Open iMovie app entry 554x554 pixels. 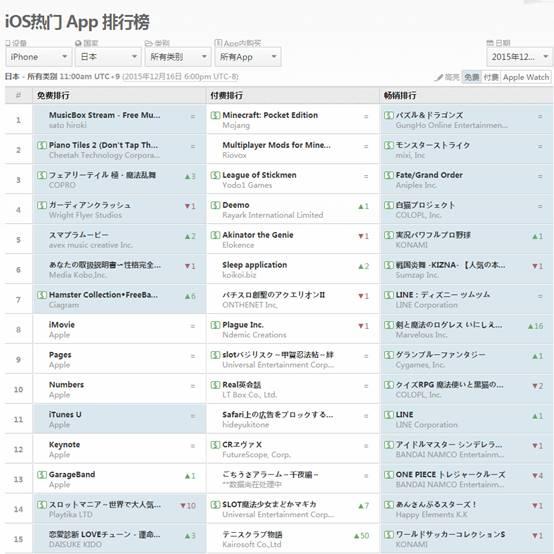point(62,325)
